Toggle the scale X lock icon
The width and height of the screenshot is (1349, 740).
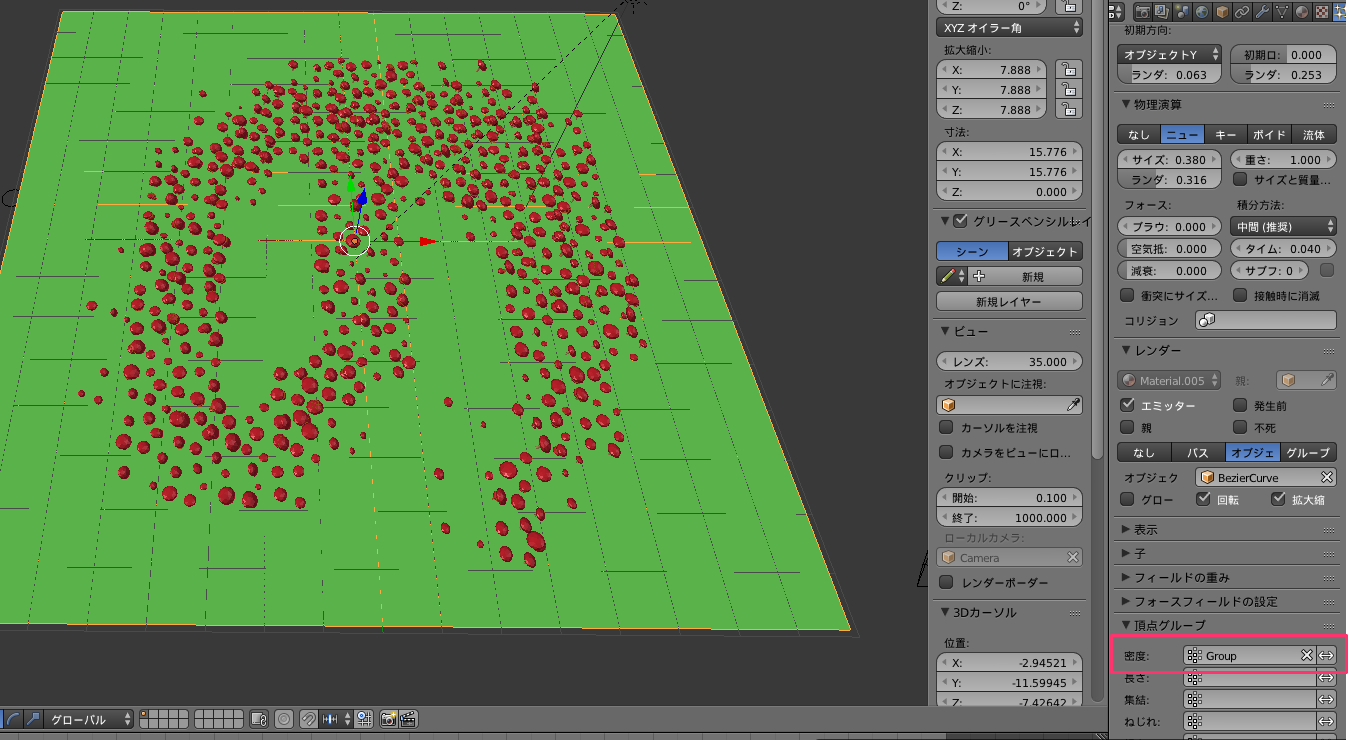1068,70
